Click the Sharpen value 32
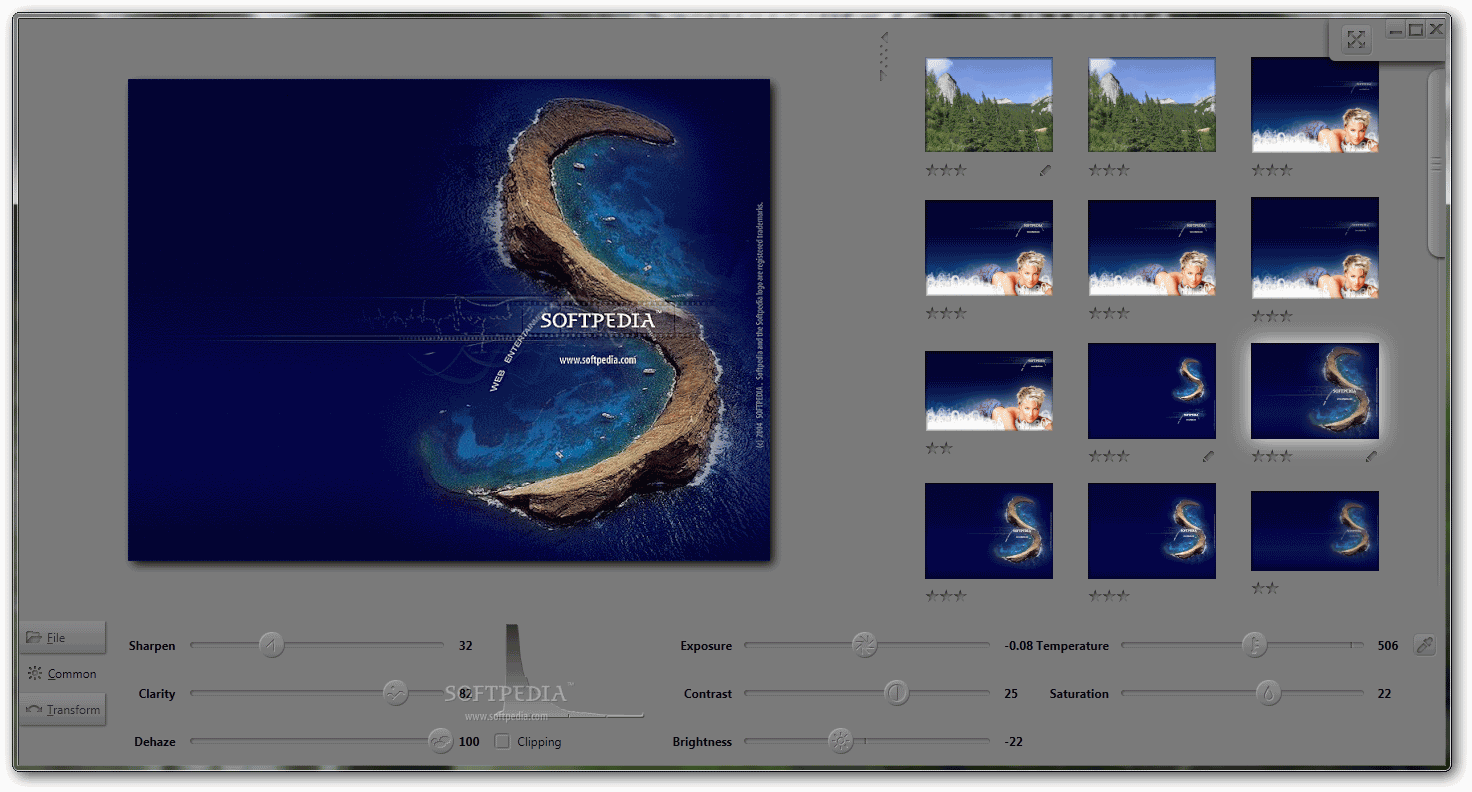Viewport: 1472px width, 792px height. [x=465, y=646]
